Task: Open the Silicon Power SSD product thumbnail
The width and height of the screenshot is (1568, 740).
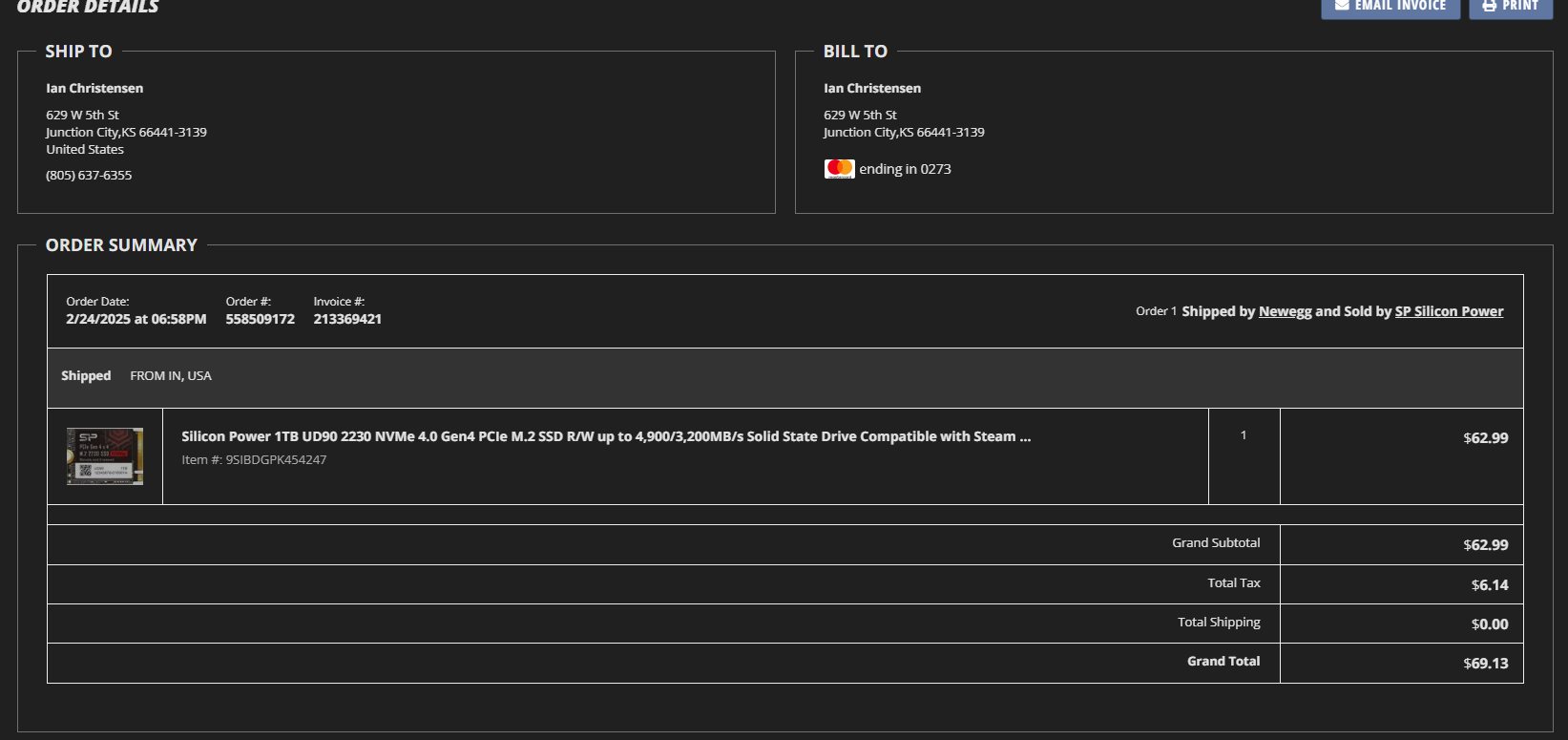Action: pos(105,456)
